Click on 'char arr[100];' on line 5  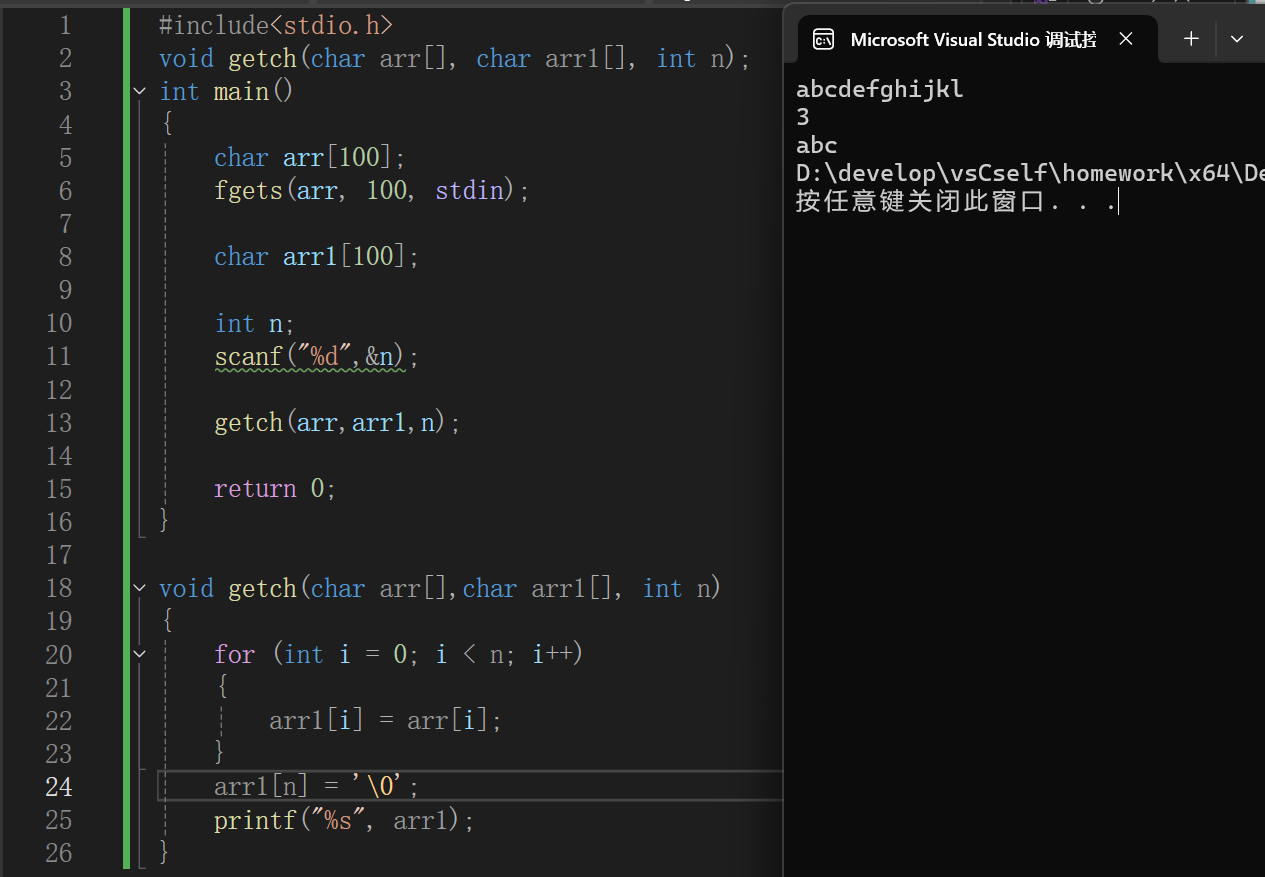click(310, 157)
